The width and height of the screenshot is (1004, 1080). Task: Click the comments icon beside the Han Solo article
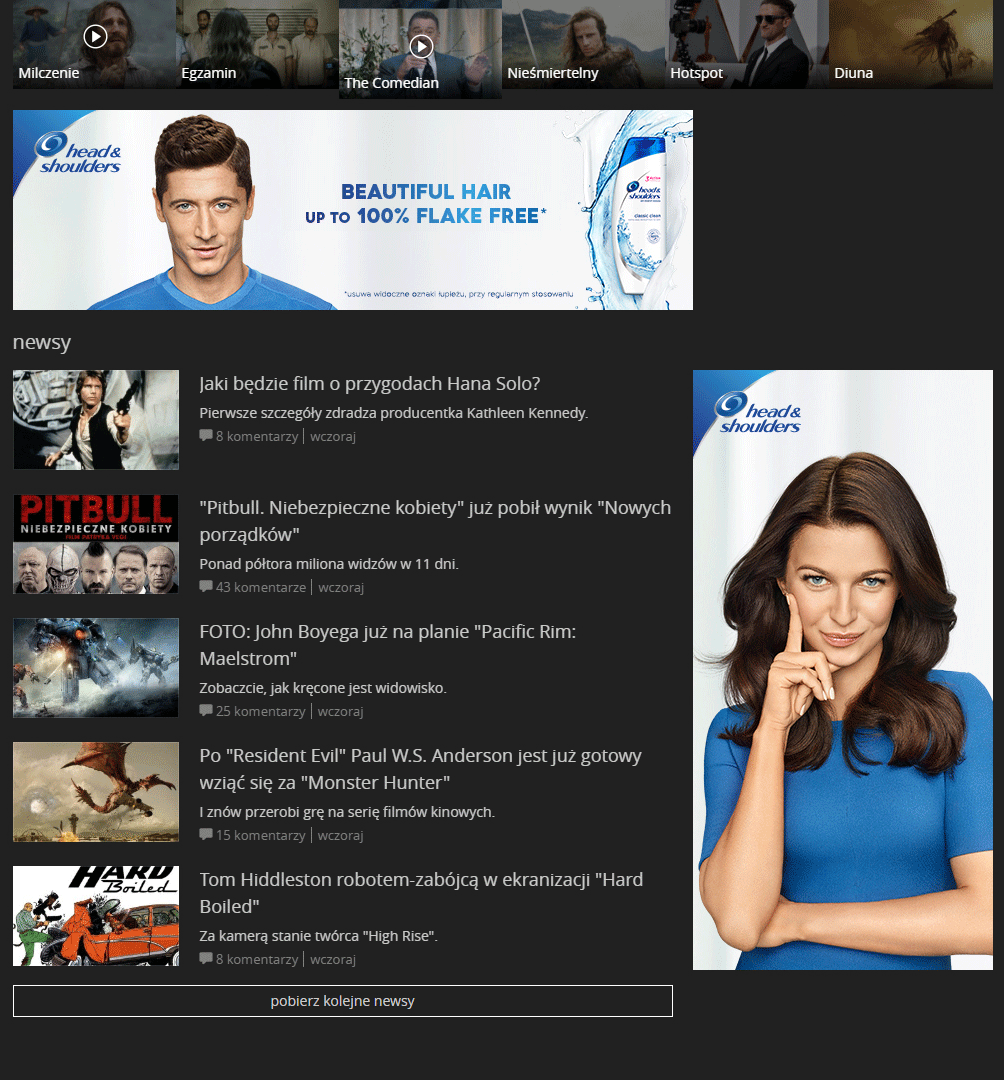205,435
